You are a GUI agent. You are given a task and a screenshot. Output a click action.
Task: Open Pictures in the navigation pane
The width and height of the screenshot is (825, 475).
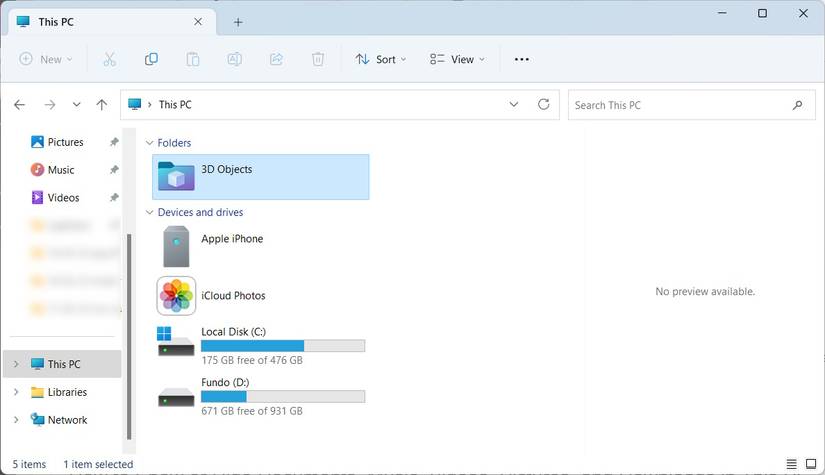65,142
